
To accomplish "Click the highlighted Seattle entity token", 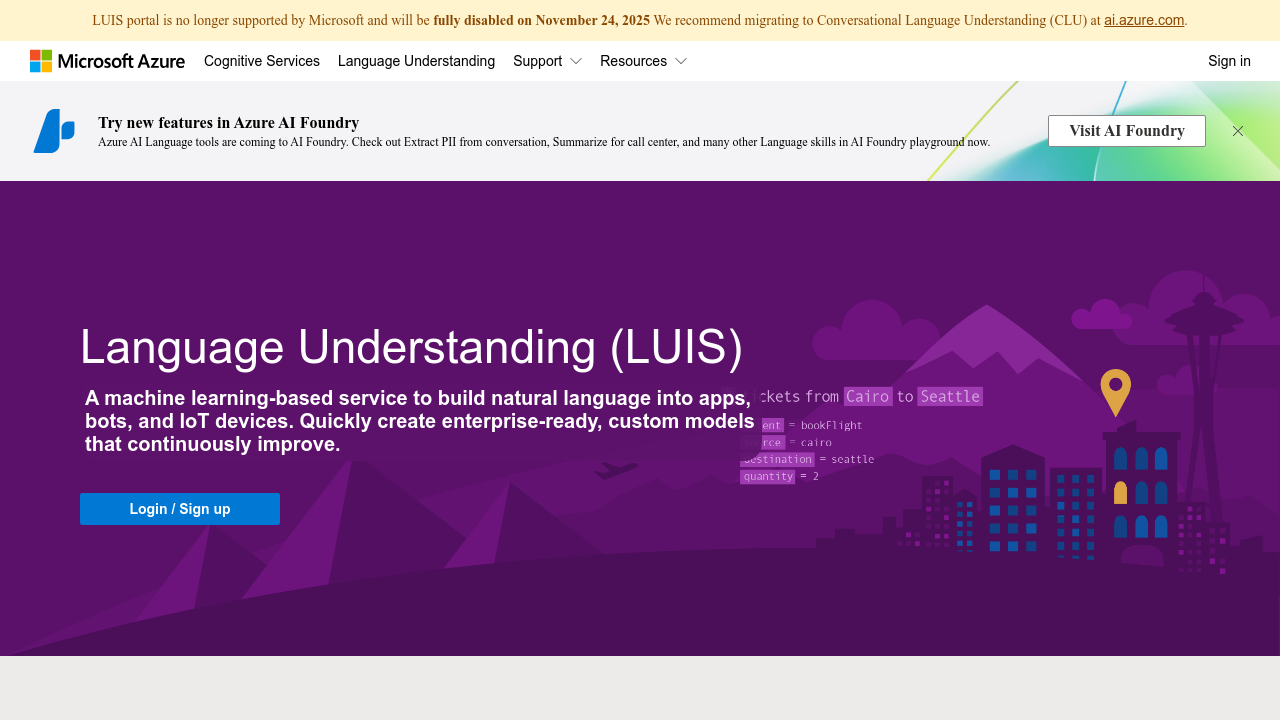I will pyautogui.click(x=949, y=396).
